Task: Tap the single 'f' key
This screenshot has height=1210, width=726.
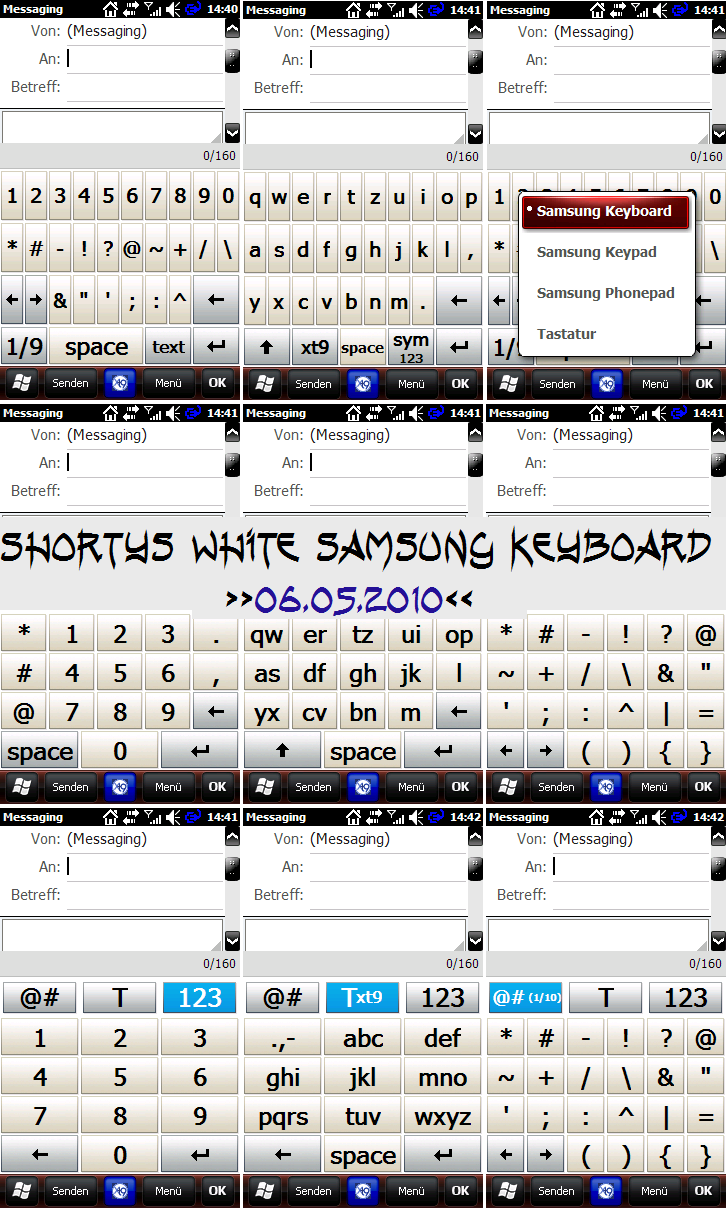Action: (327, 249)
